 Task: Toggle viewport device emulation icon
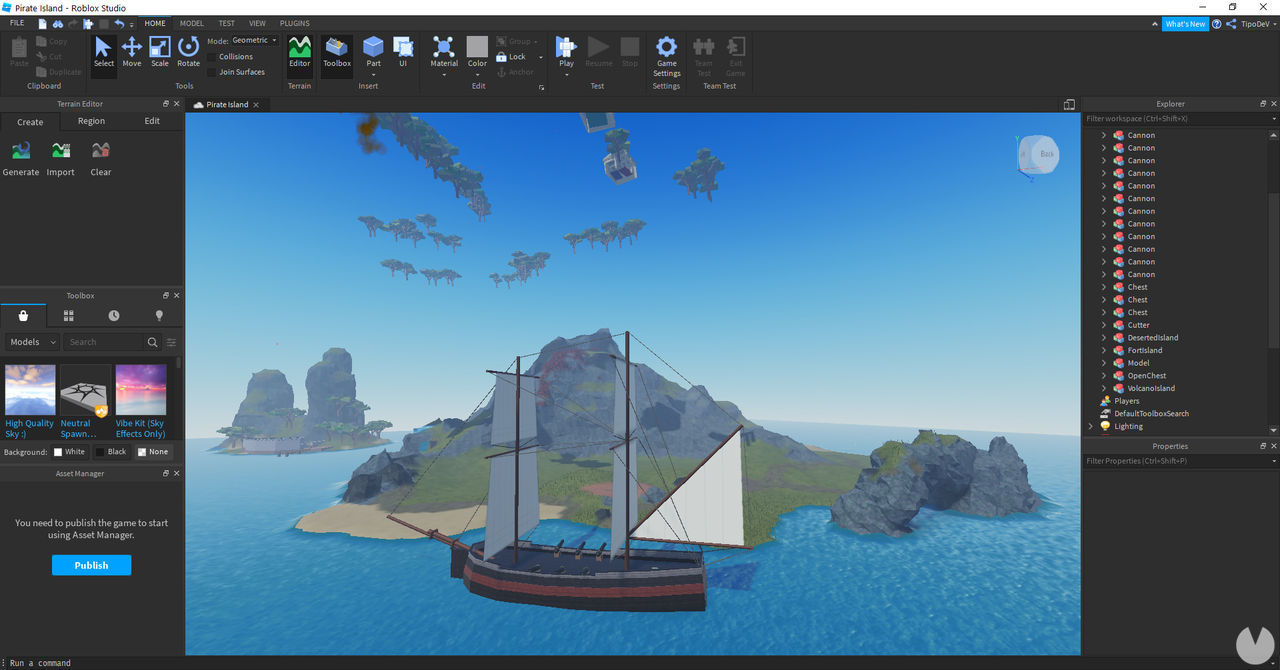click(x=1069, y=104)
